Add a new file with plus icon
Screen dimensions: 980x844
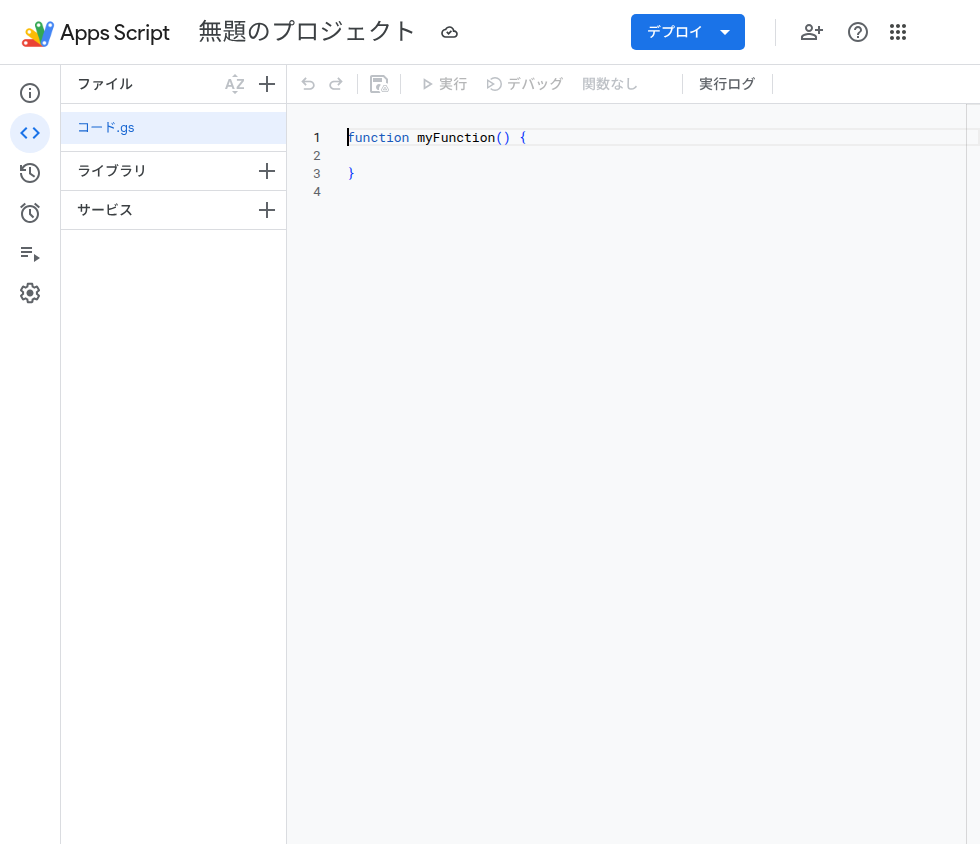[x=267, y=84]
